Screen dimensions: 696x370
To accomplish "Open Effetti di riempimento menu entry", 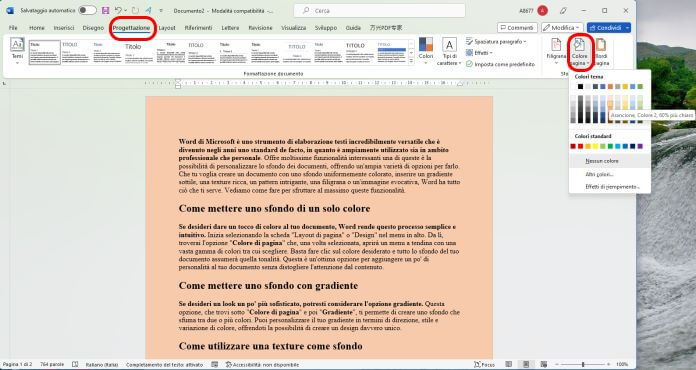I will click(610, 187).
